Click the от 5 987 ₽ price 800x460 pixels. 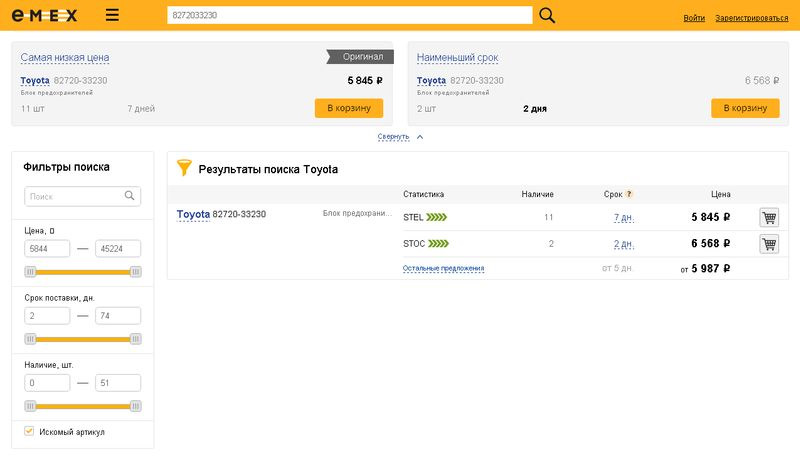[705, 269]
